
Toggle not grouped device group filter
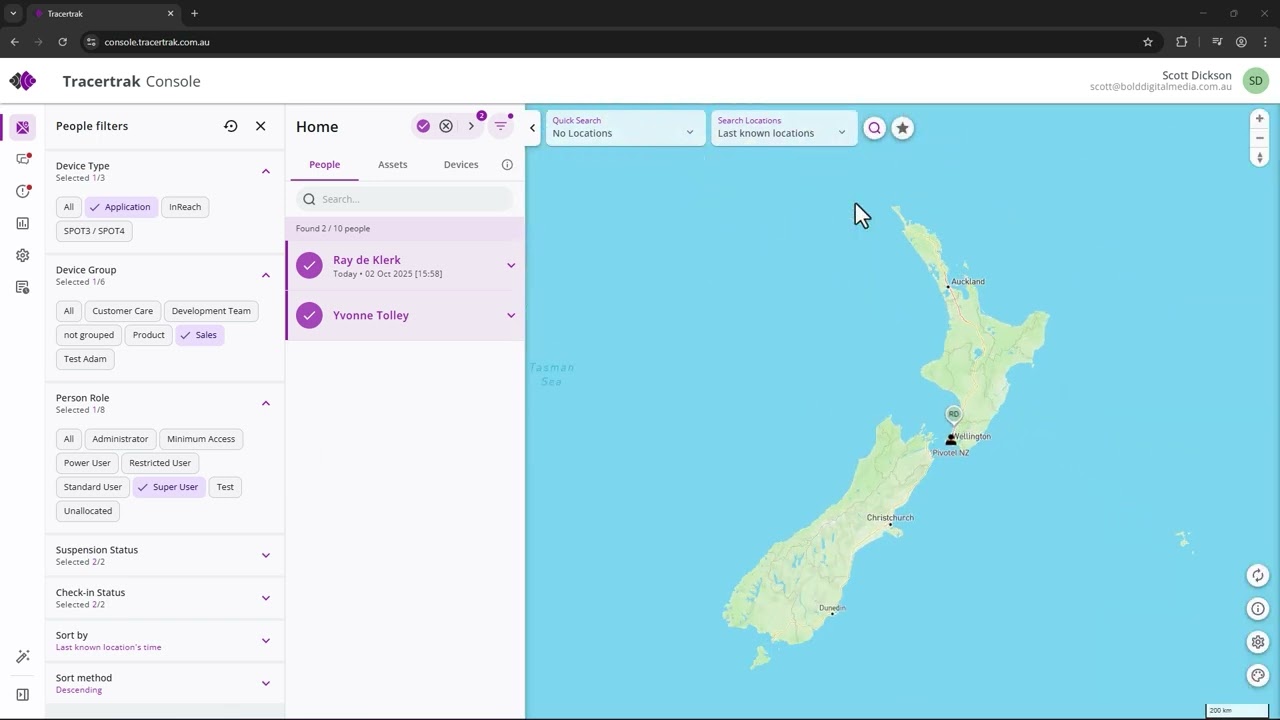(x=89, y=335)
